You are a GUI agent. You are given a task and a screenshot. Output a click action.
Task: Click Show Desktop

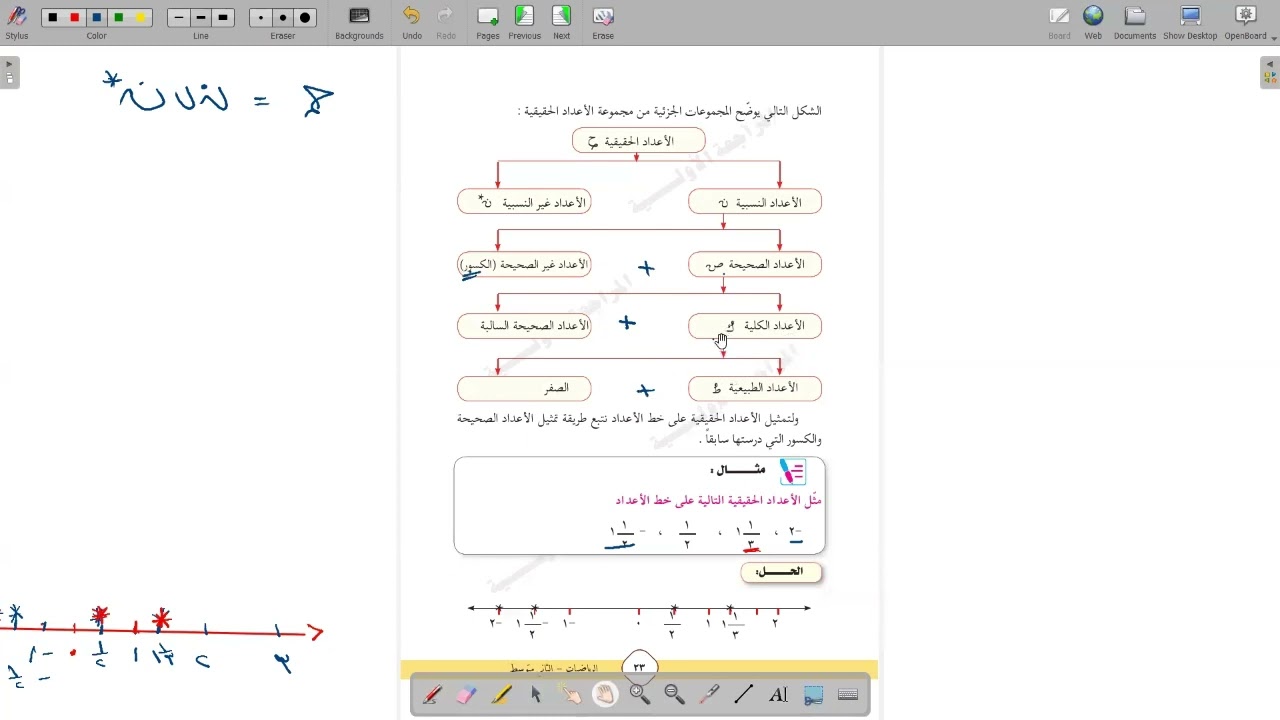[1190, 22]
